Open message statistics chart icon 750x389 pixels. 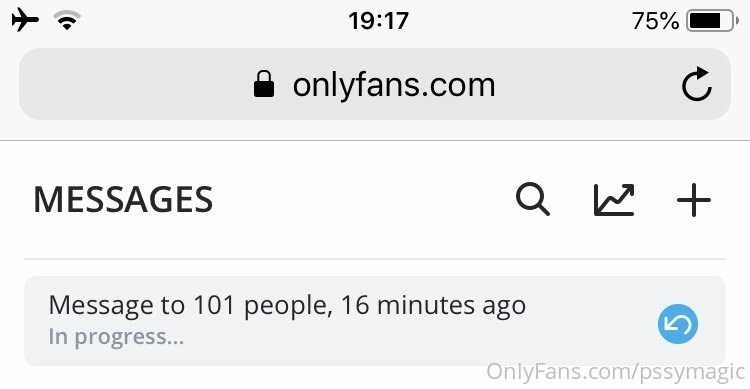click(x=614, y=200)
